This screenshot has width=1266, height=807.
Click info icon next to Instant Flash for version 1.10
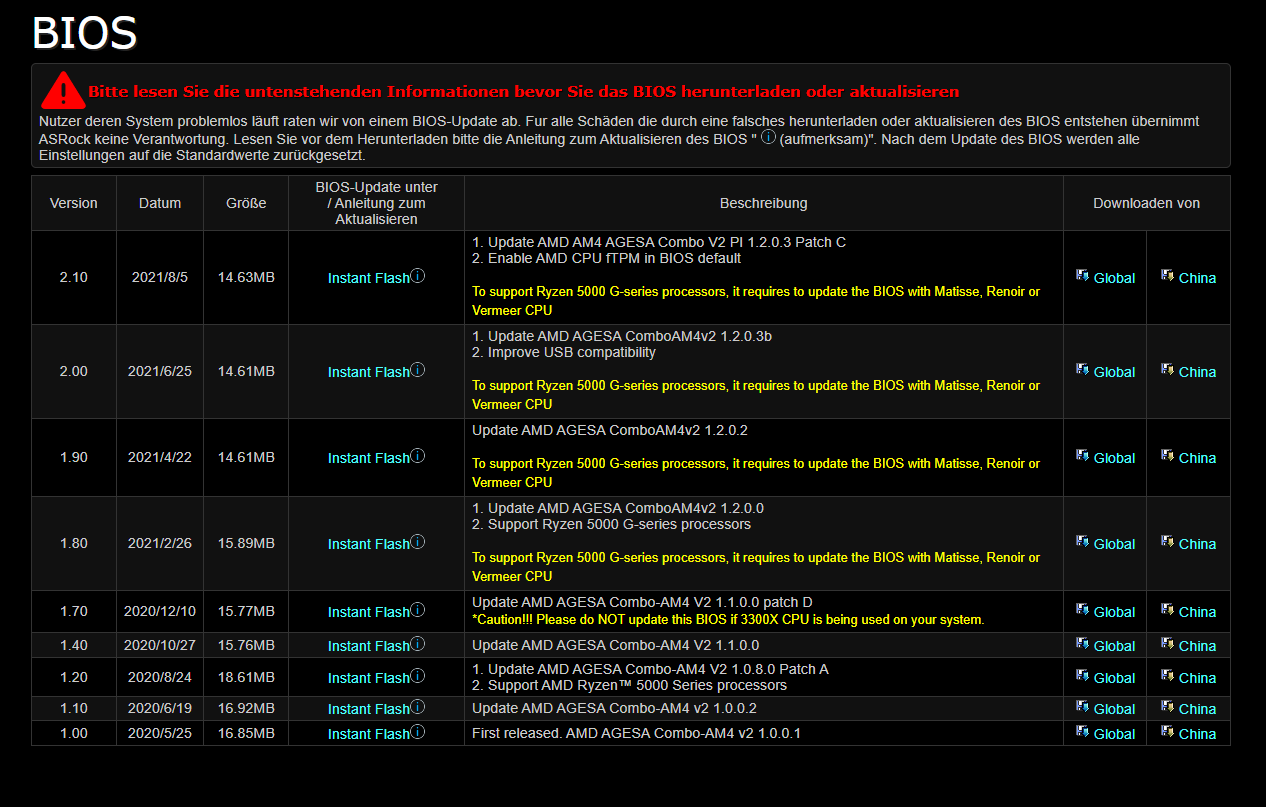418,707
